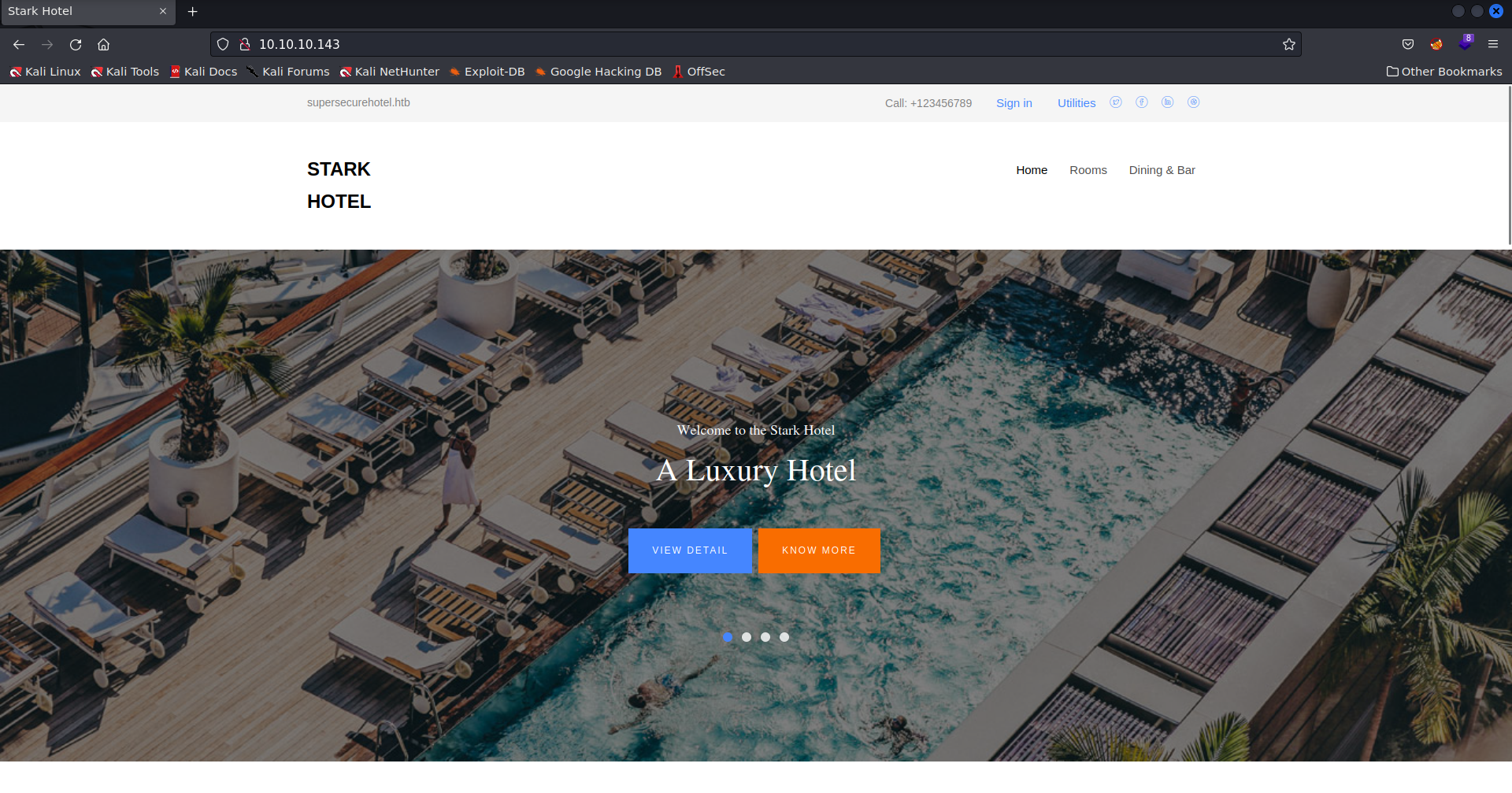
Task: Select the third carousel slide dot
Action: 765,637
